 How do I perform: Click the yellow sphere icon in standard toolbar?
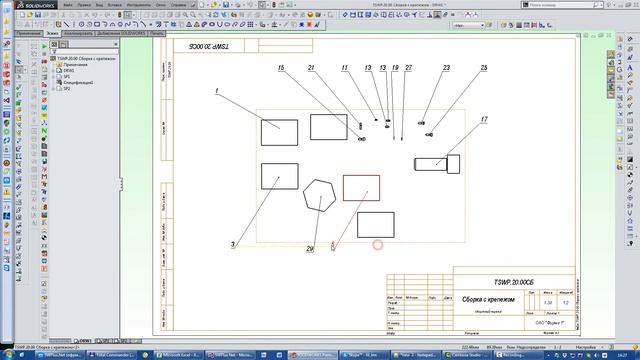[x=310, y=15]
